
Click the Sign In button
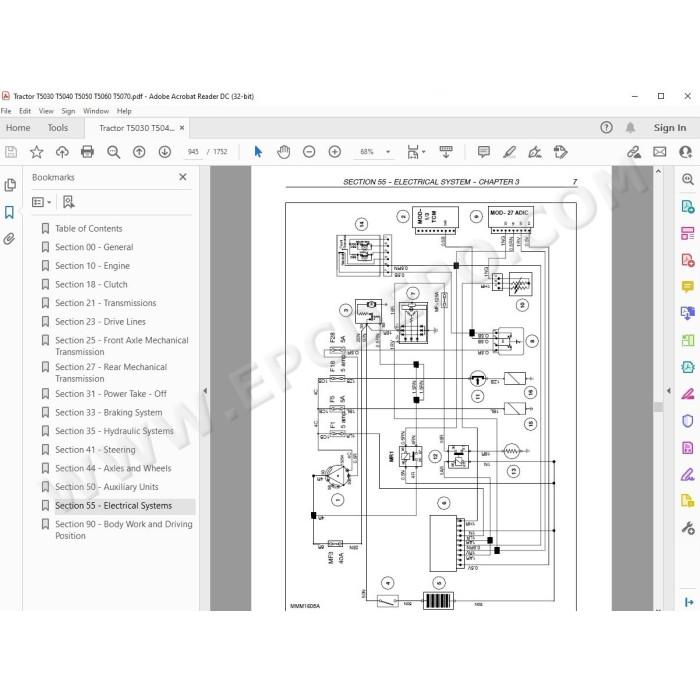670,128
